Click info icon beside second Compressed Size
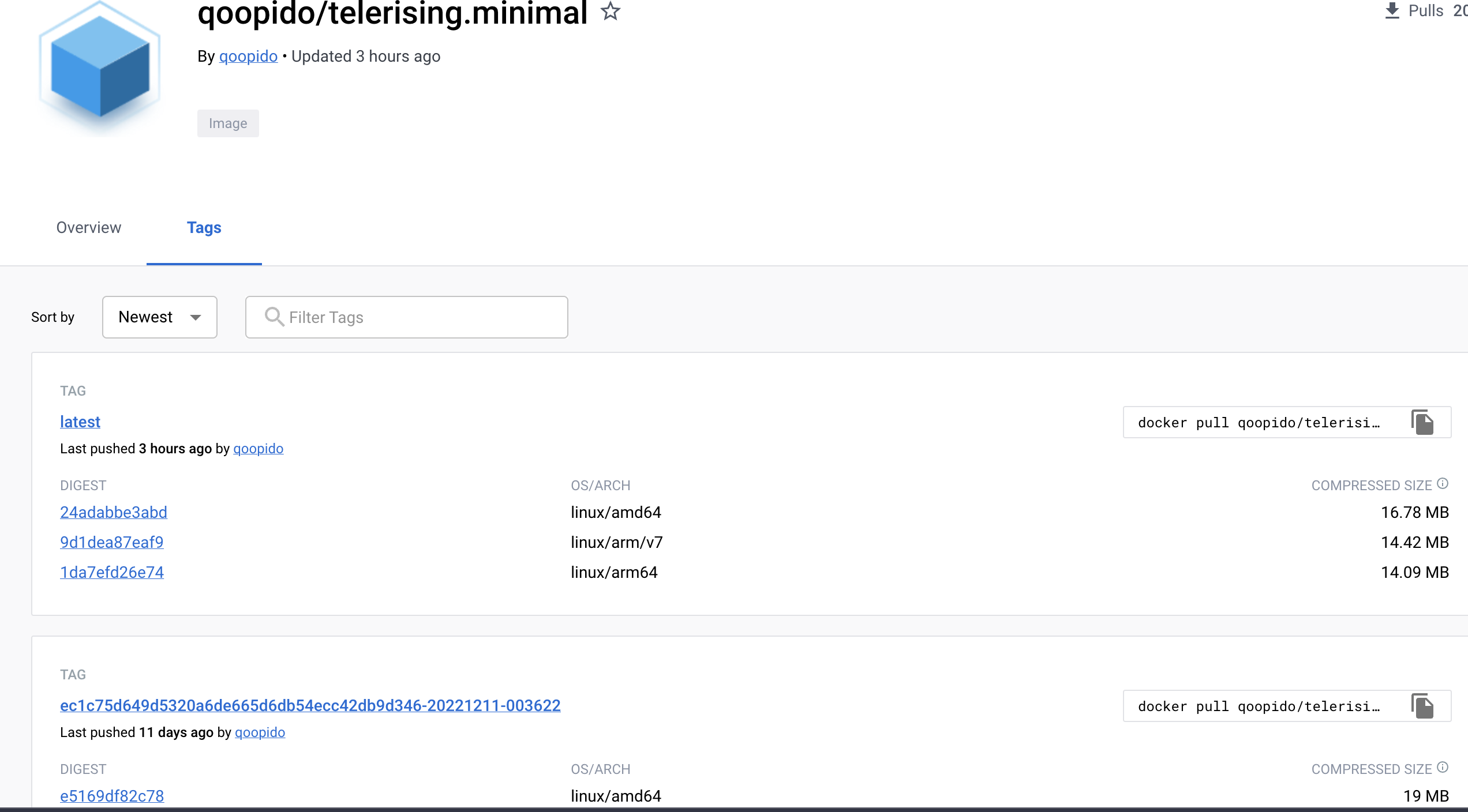This screenshot has width=1468, height=812. click(1443, 768)
